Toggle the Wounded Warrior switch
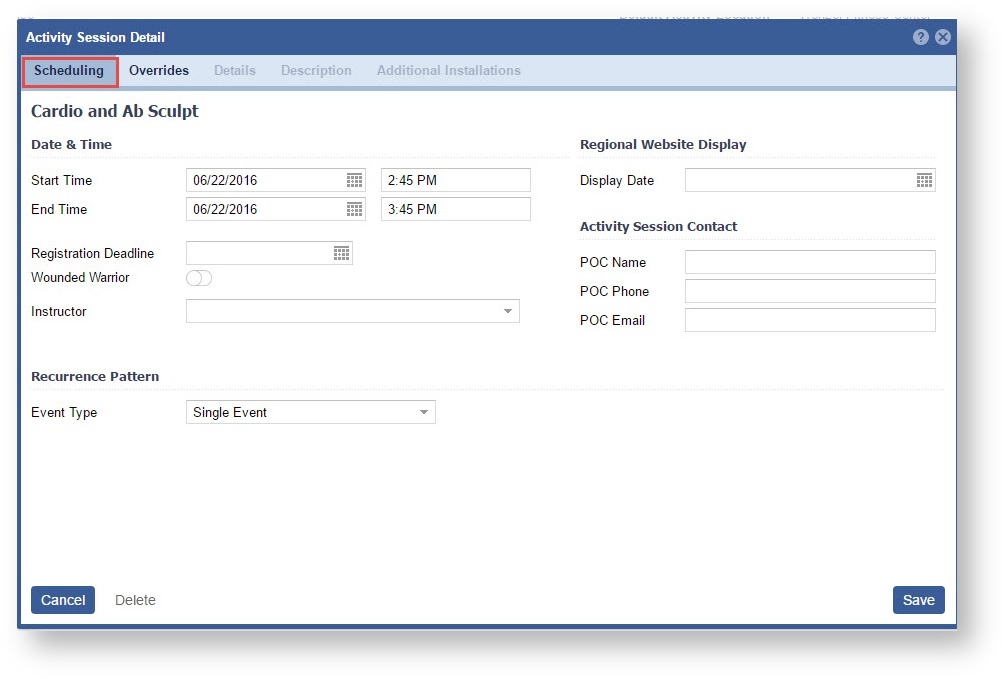Image resolution: width=1005 pixels, height=679 pixels. tap(199, 278)
